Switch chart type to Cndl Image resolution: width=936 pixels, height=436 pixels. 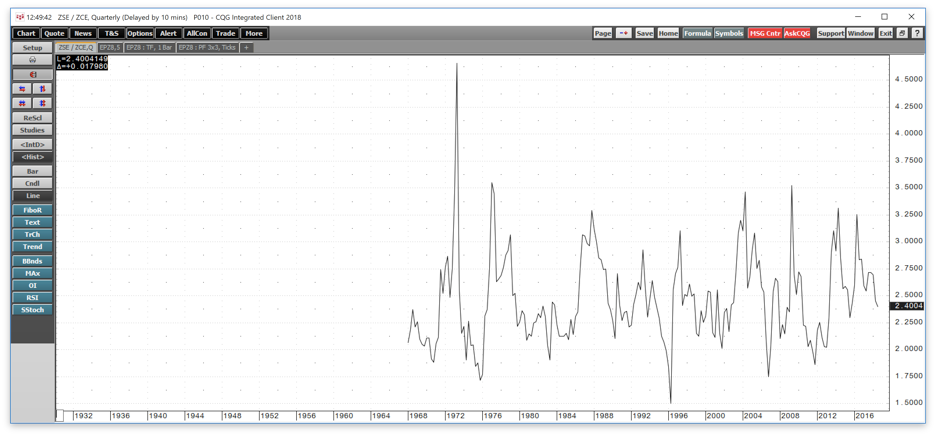click(x=32, y=183)
